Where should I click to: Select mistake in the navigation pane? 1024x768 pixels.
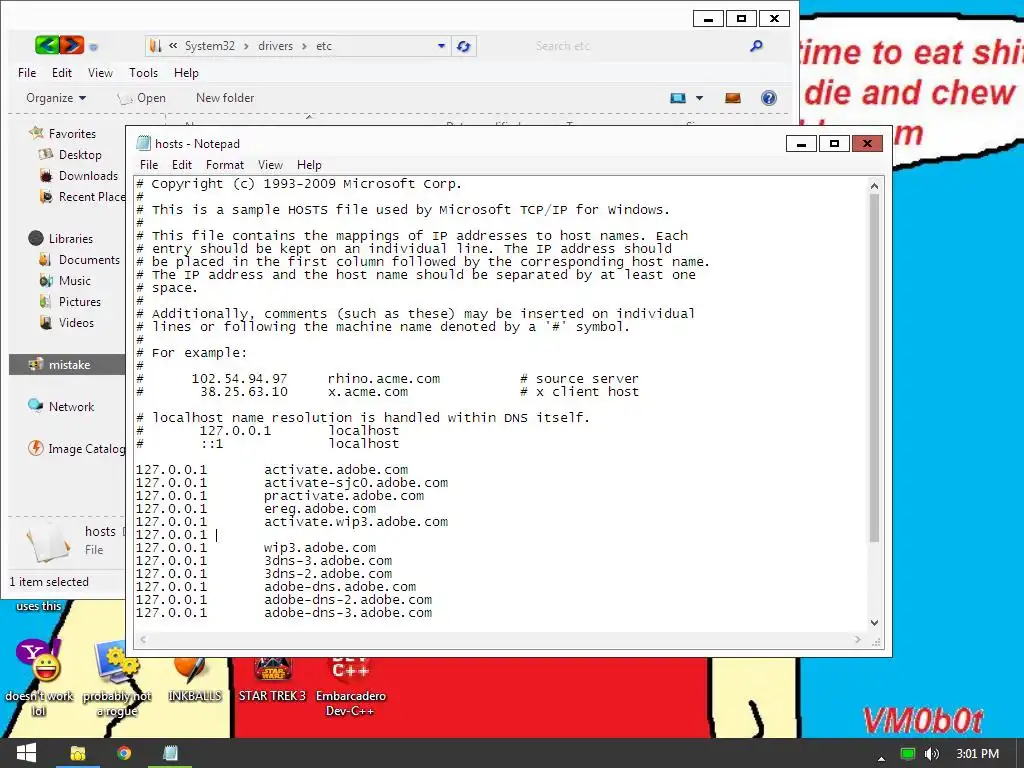pos(67,364)
